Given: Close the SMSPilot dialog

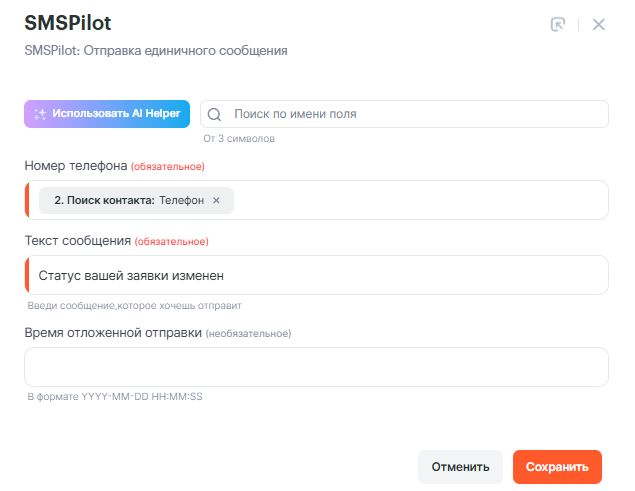Looking at the screenshot, I should (x=599, y=25).
